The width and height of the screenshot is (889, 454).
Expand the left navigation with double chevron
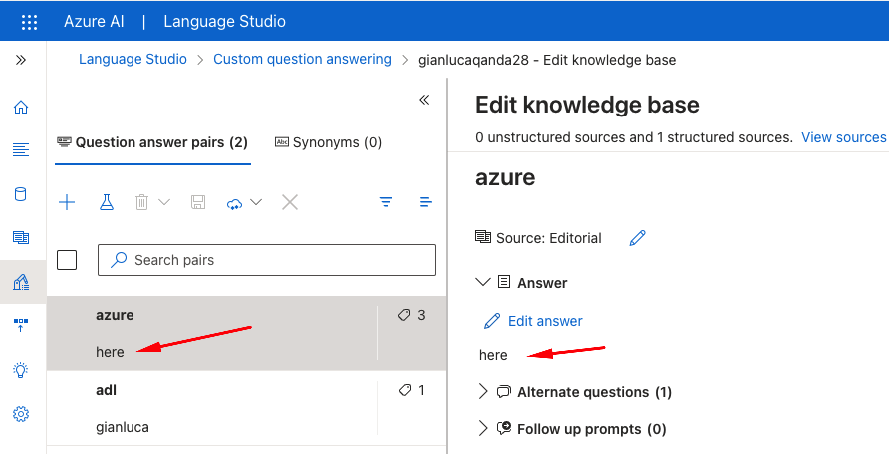(x=21, y=60)
